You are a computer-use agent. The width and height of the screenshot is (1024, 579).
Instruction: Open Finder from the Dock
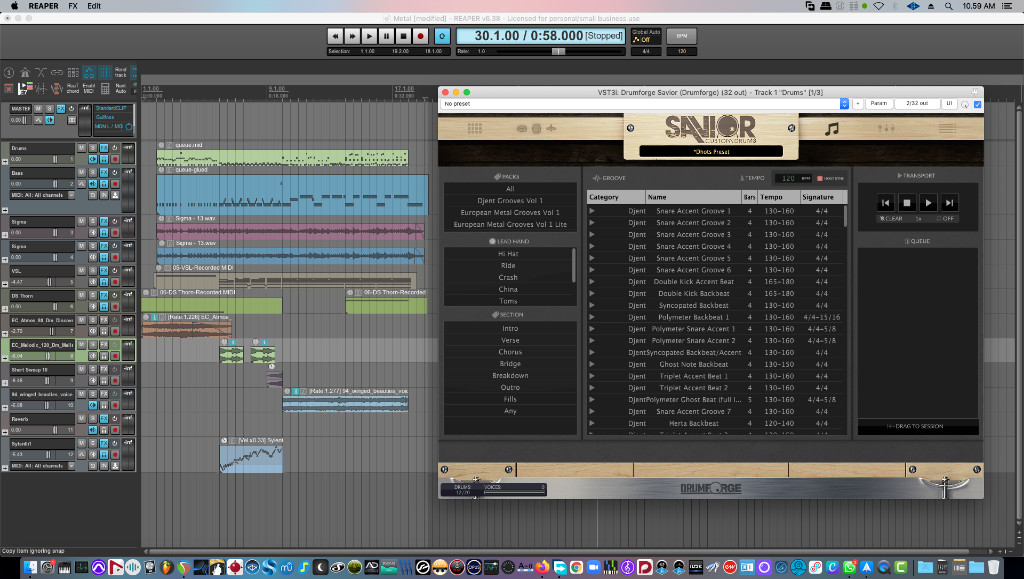click(30, 567)
